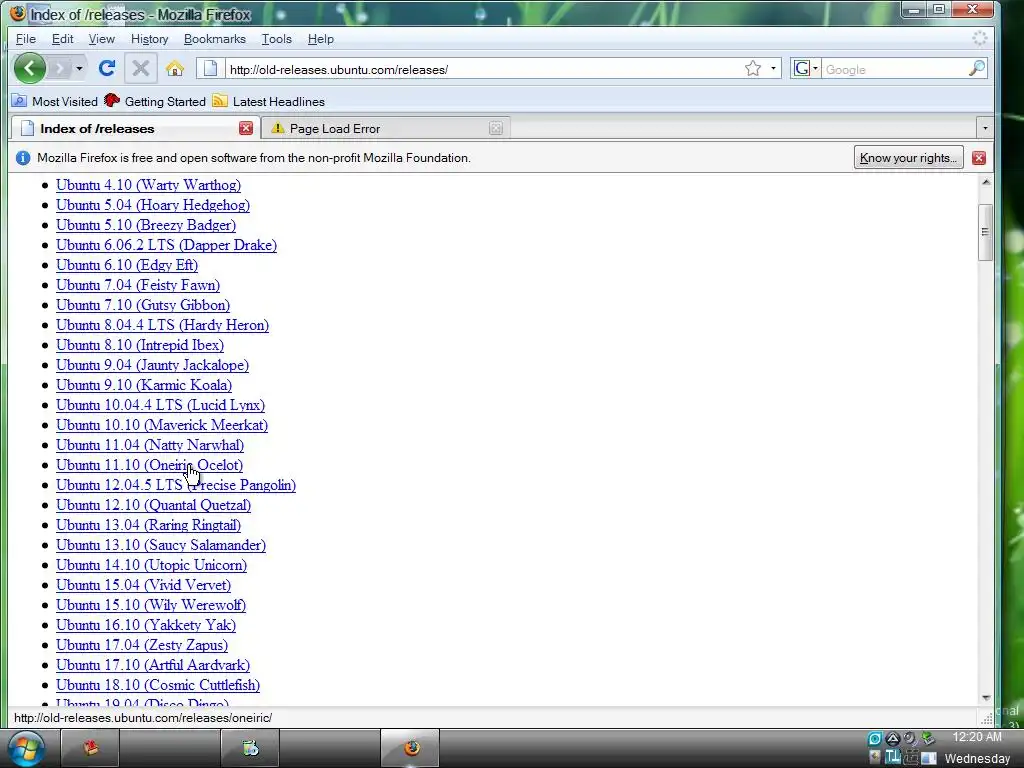Image resolution: width=1024 pixels, height=768 pixels.
Task: Open Ubuntu 12.10 (Quantal Quetzal) link
Action: pyautogui.click(x=153, y=505)
